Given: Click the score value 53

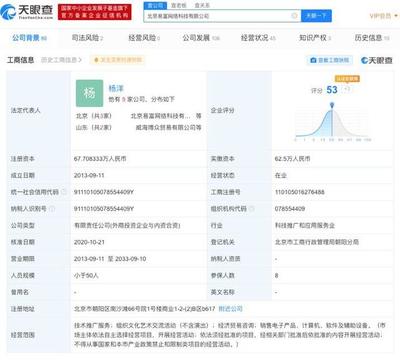Looking at the screenshot, I should (x=332, y=89).
